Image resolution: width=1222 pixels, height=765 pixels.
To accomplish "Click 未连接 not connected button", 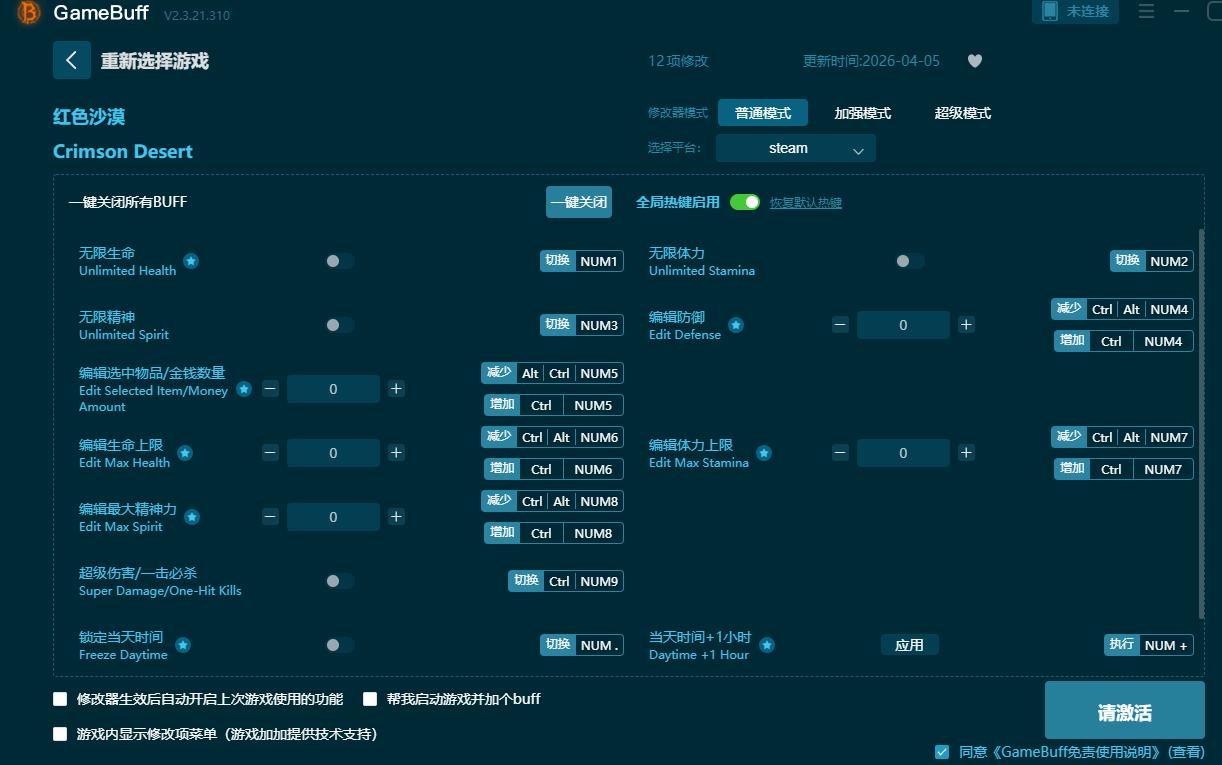I will pyautogui.click(x=1075, y=11).
